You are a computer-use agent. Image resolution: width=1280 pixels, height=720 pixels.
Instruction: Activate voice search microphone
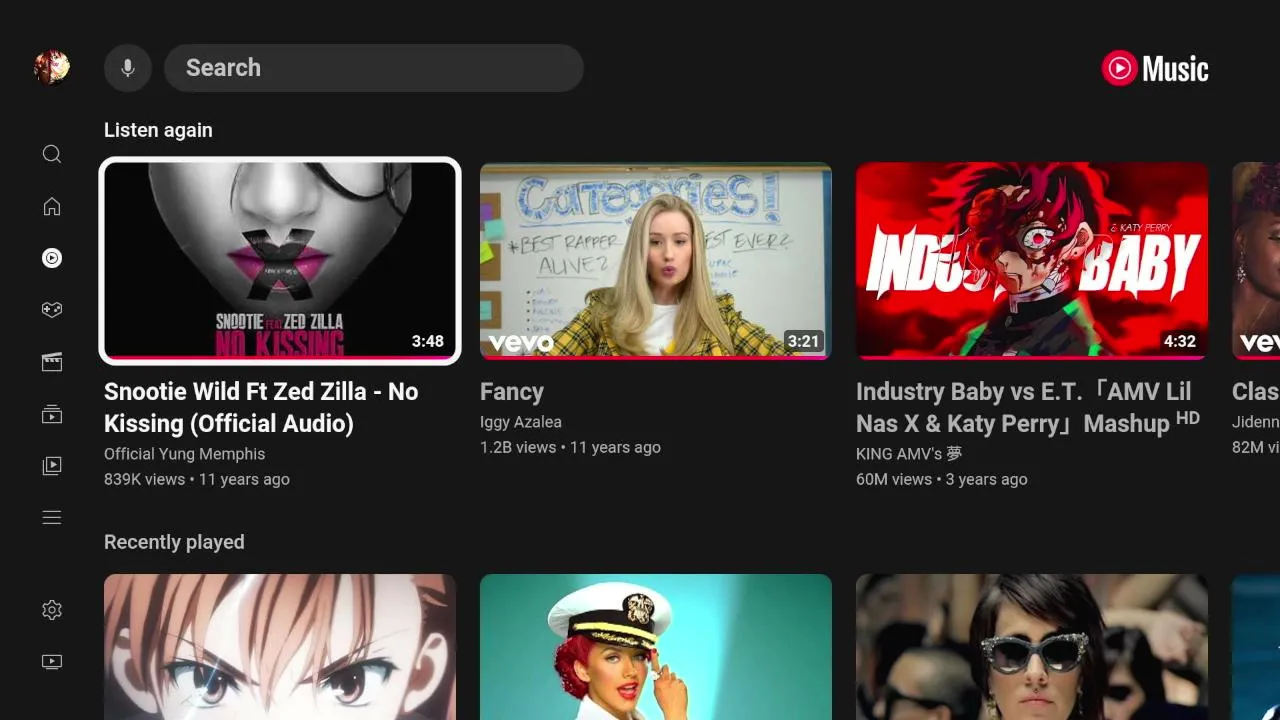(x=128, y=68)
